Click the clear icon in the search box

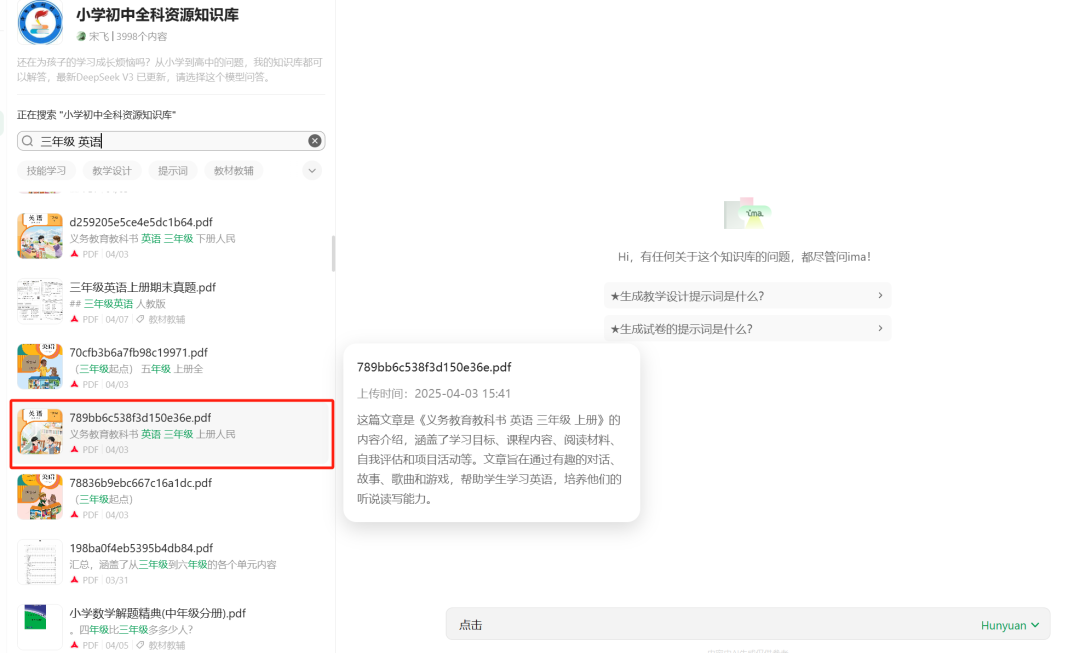315,141
